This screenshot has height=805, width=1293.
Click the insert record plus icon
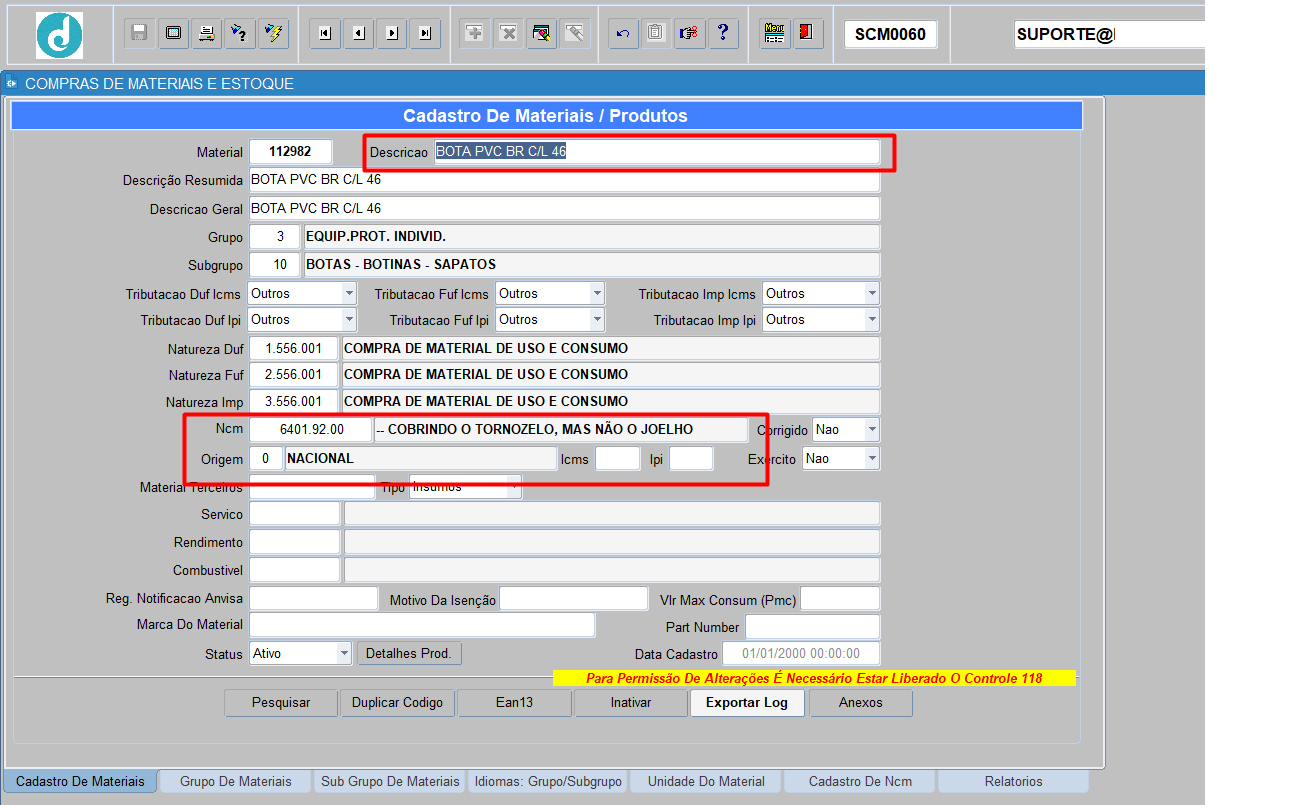(x=475, y=33)
